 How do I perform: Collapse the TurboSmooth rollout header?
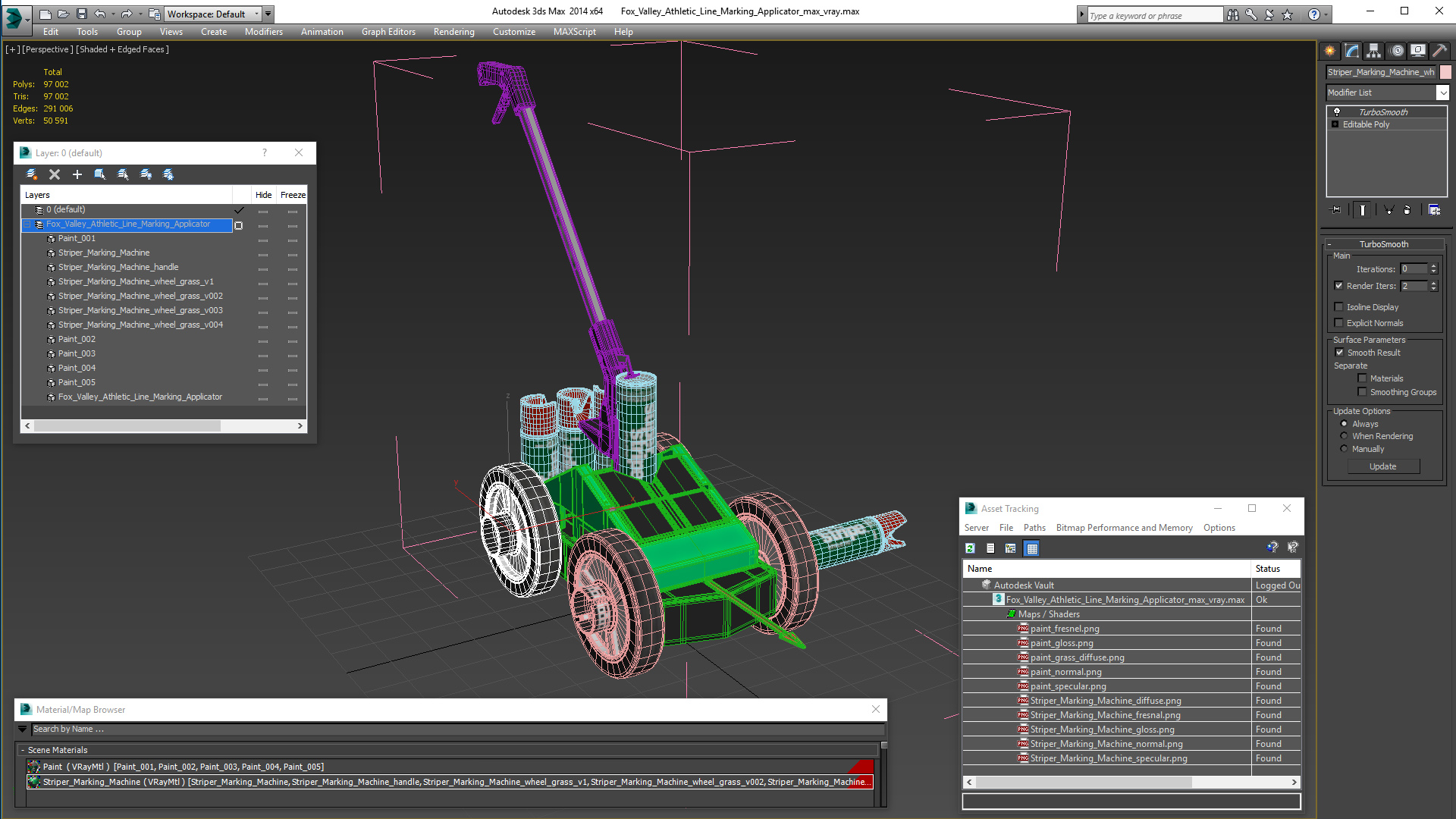pos(1384,244)
